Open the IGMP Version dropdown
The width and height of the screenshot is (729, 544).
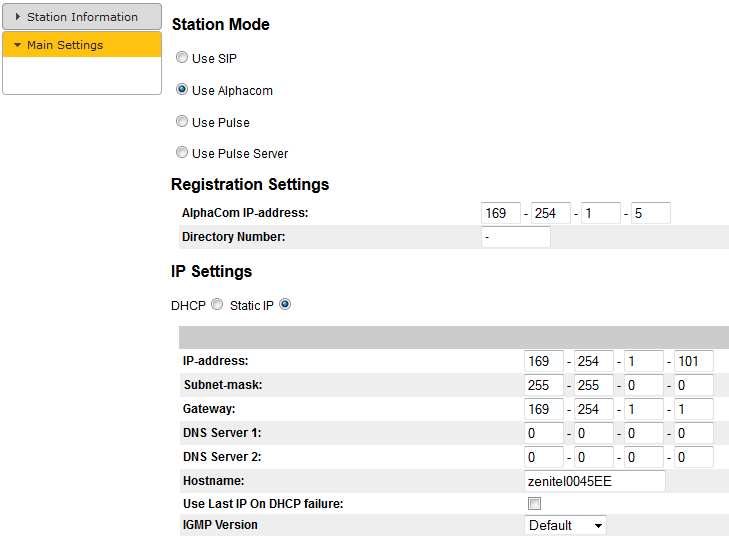[565, 525]
